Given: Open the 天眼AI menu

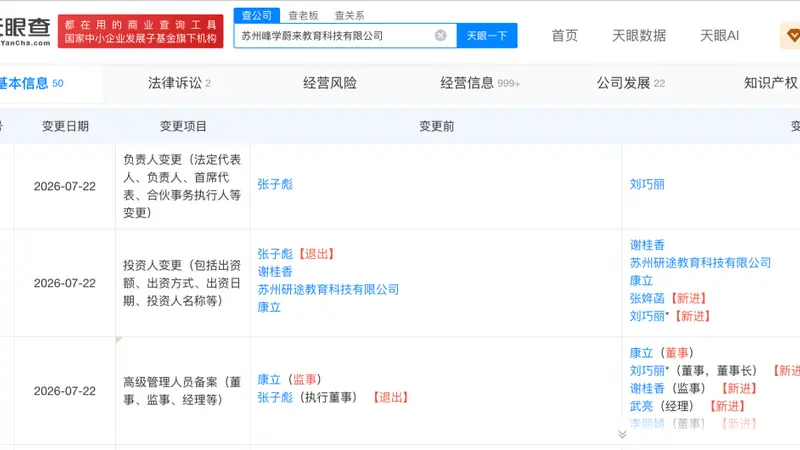Looking at the screenshot, I should pos(719,35).
